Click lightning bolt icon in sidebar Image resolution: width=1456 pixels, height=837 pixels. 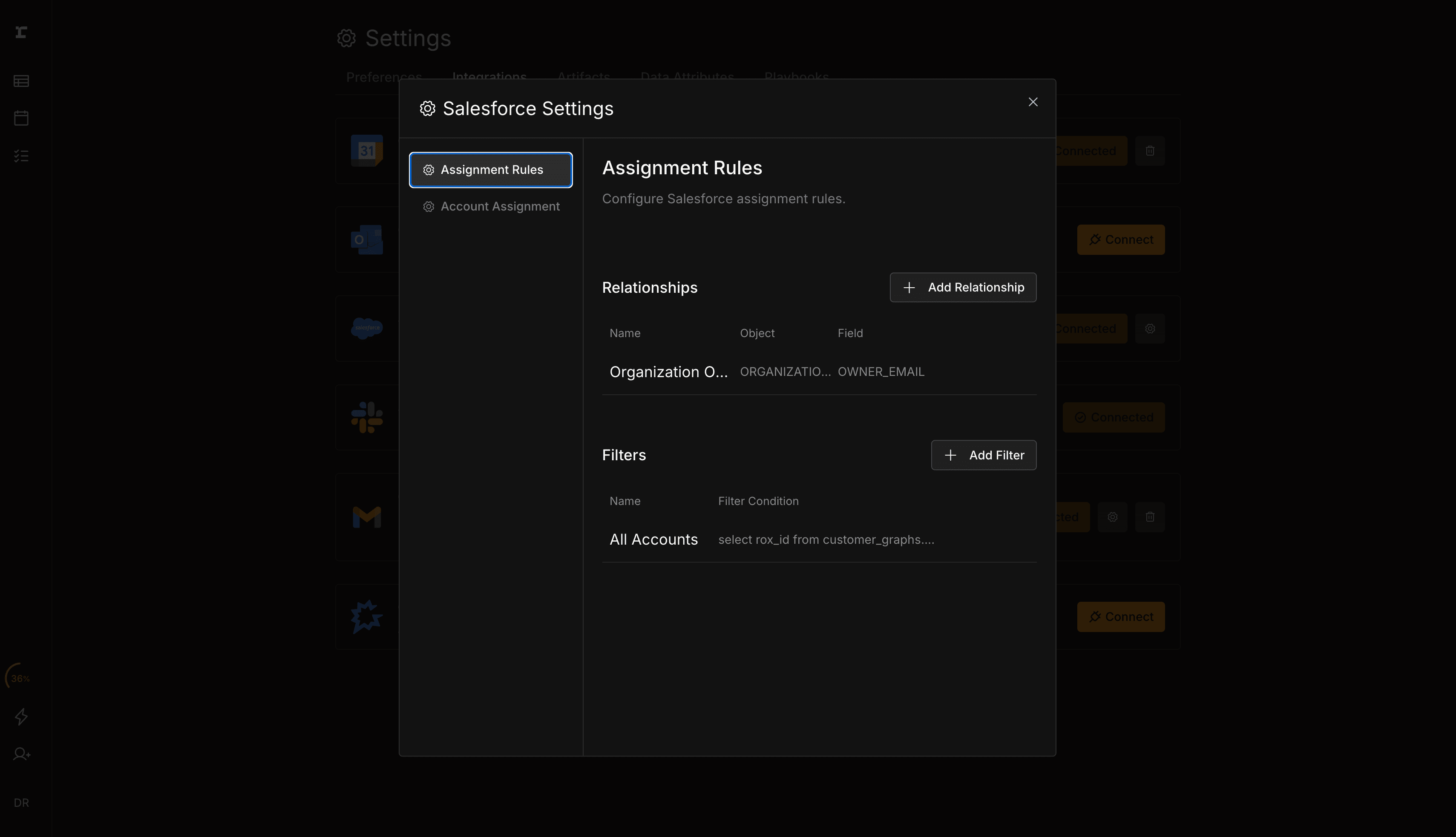pyautogui.click(x=21, y=716)
